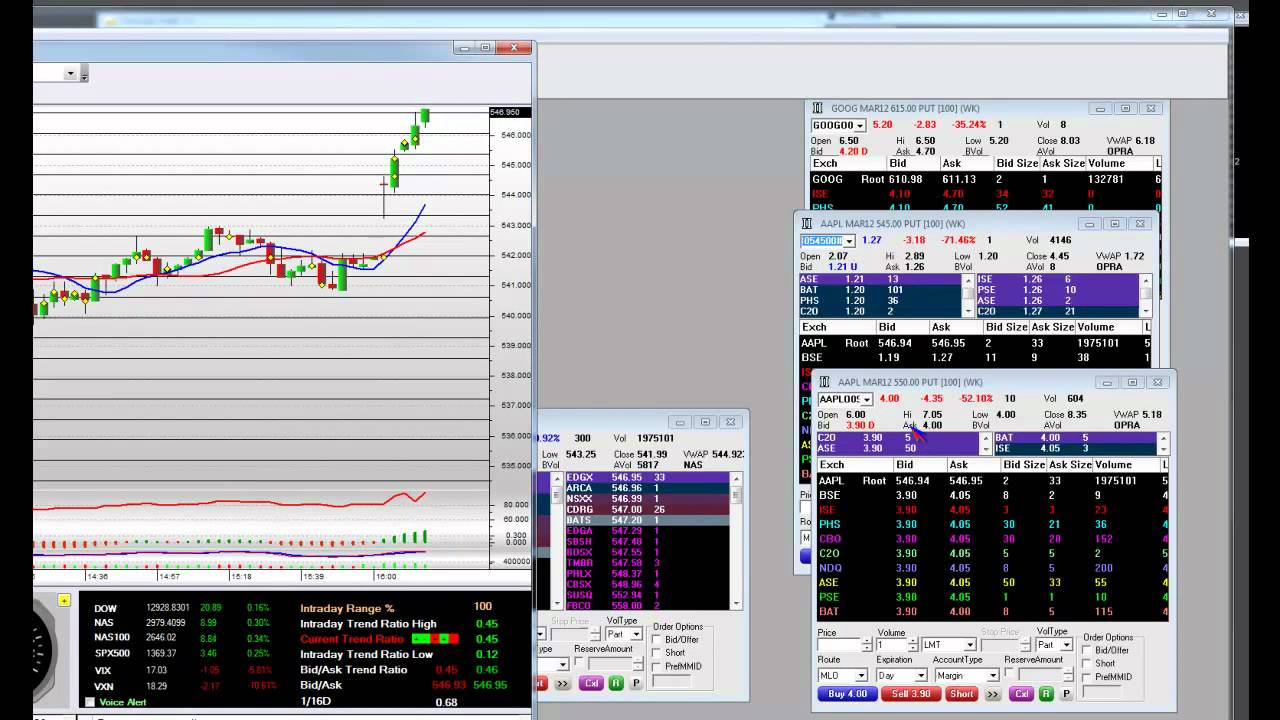Click the Exch column header in GOOG PUT table
The width and height of the screenshot is (1280, 720).
(x=847, y=163)
